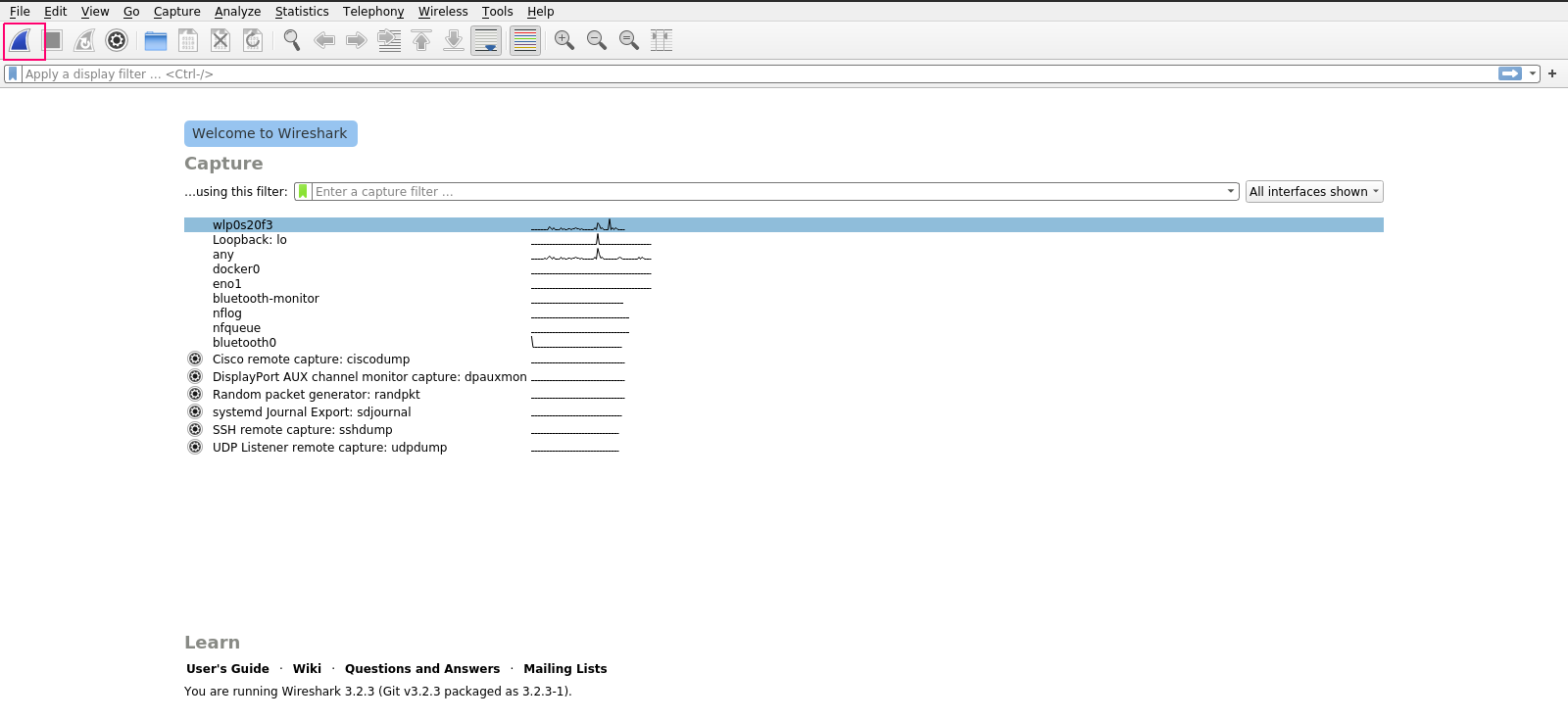Add a display filter button with plus
Screen dimensions: 1568x721
[1552, 73]
